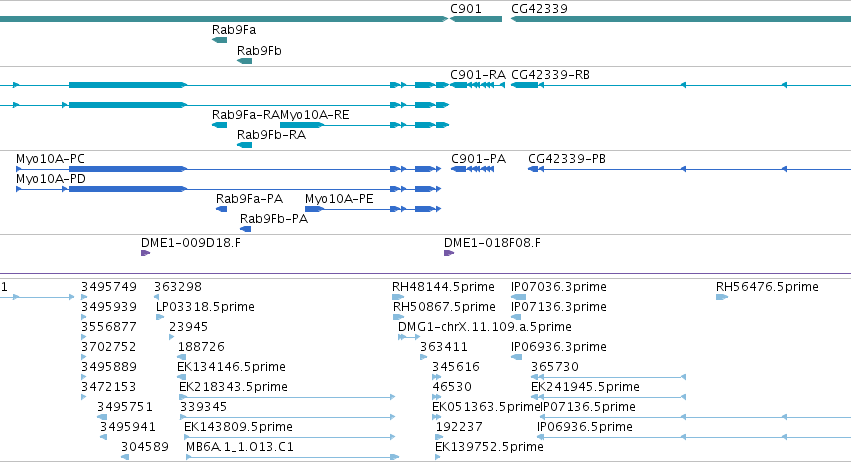
Task: Click IP07136.5prime label
Action: click(x=588, y=407)
